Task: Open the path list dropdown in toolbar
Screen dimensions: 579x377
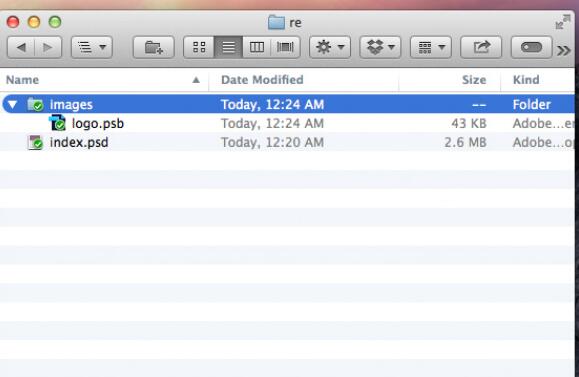Action: tap(92, 47)
